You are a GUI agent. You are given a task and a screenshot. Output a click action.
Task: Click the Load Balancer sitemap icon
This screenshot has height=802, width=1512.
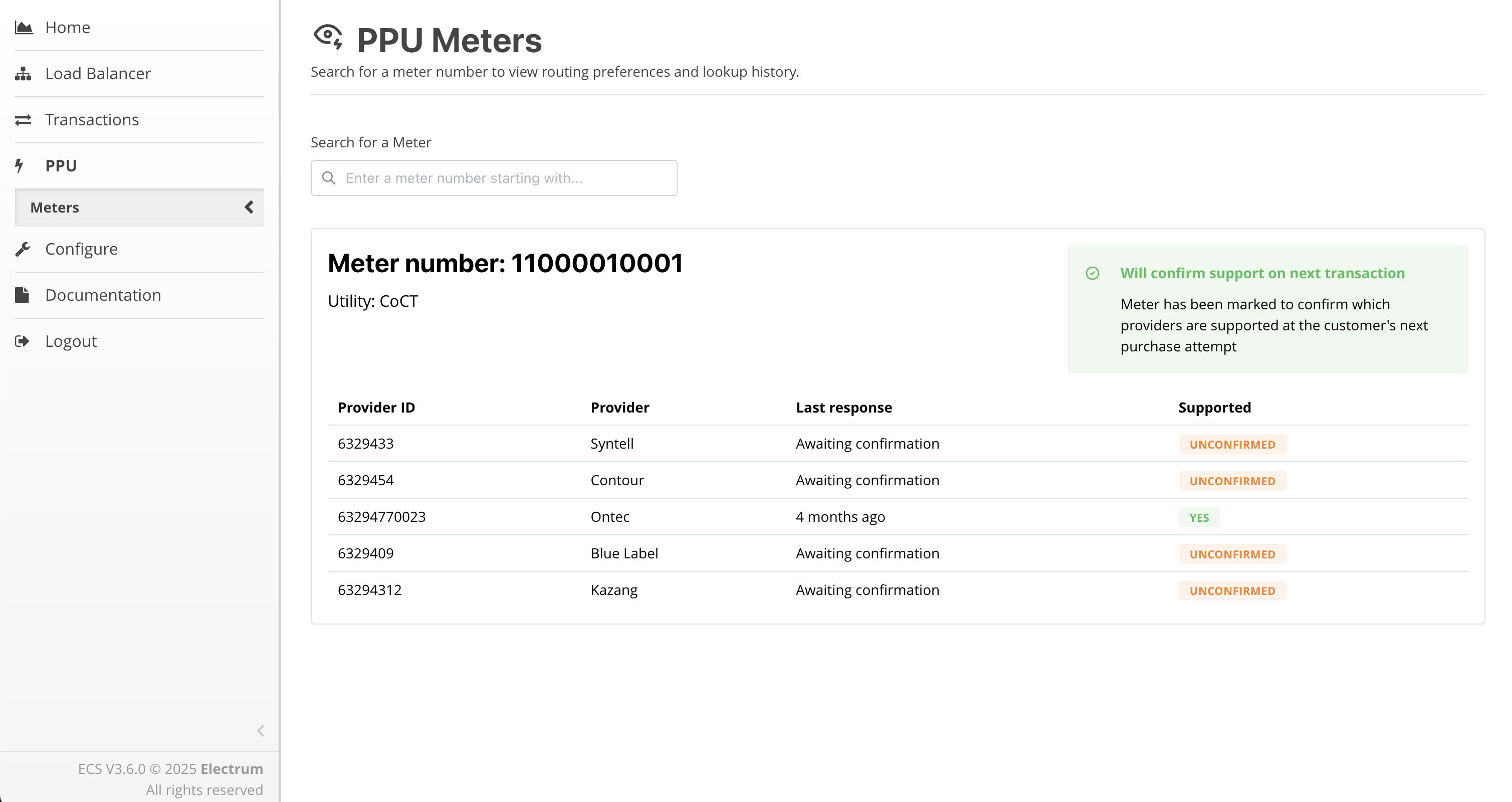[x=23, y=73]
